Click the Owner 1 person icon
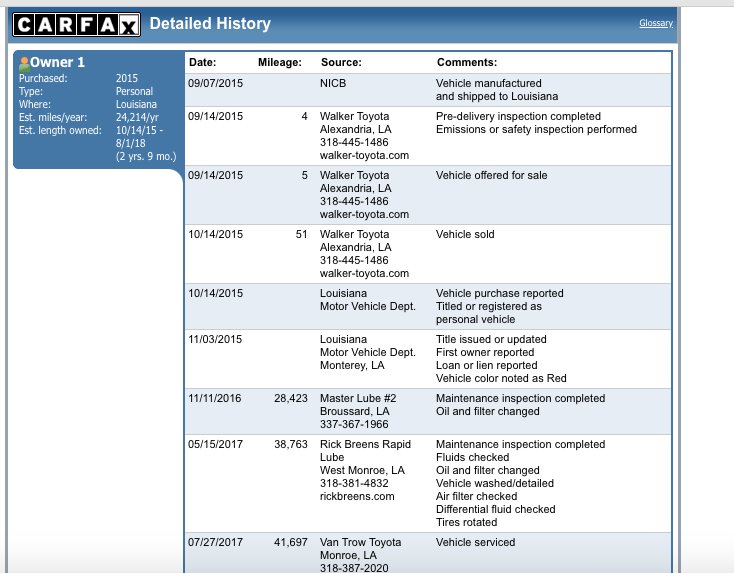 coord(24,64)
